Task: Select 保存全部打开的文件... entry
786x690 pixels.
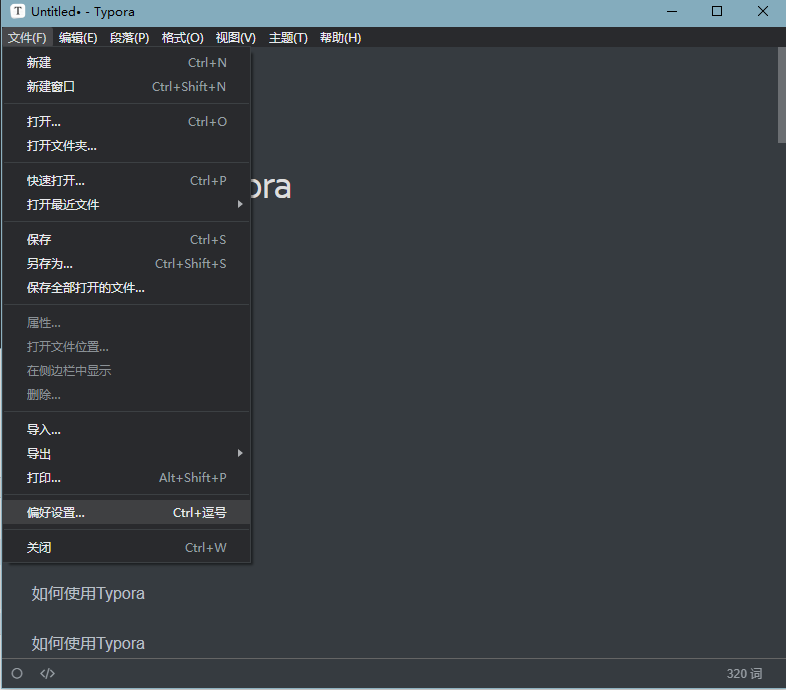Action: pos(126,288)
